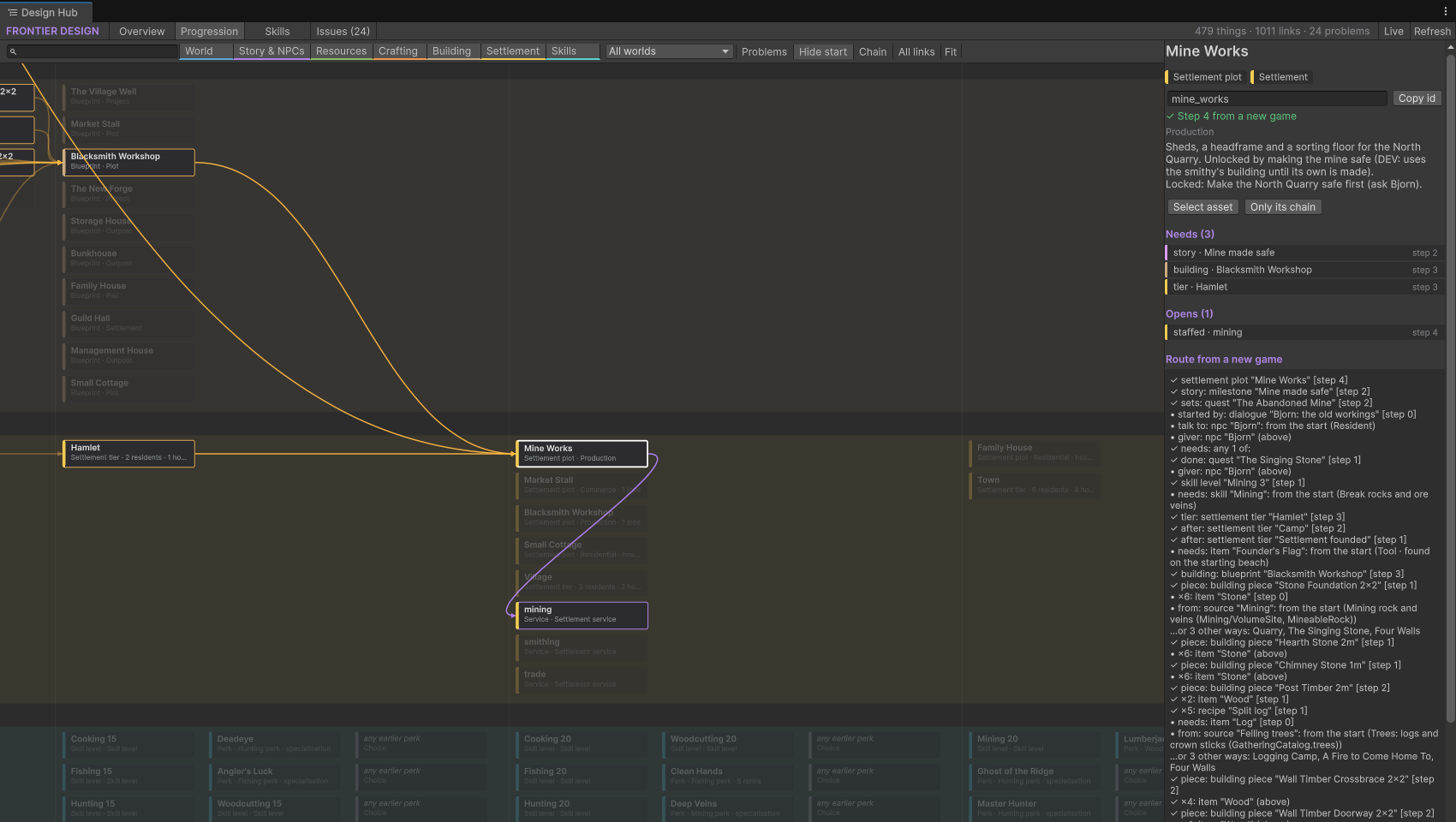Viewport: 1456px width, 822px height.
Task: Select the Blacksmith Workshop blueprint node
Action: click(x=128, y=162)
